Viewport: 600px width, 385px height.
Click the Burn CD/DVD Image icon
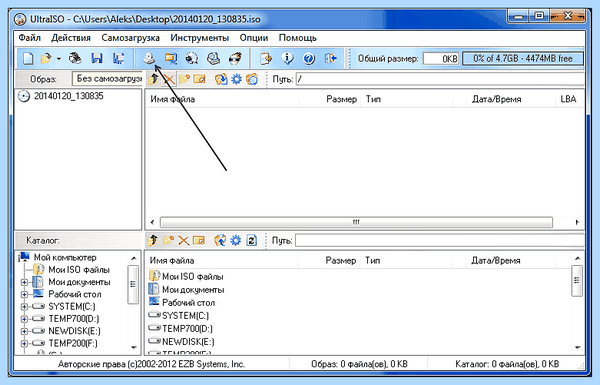[235, 59]
